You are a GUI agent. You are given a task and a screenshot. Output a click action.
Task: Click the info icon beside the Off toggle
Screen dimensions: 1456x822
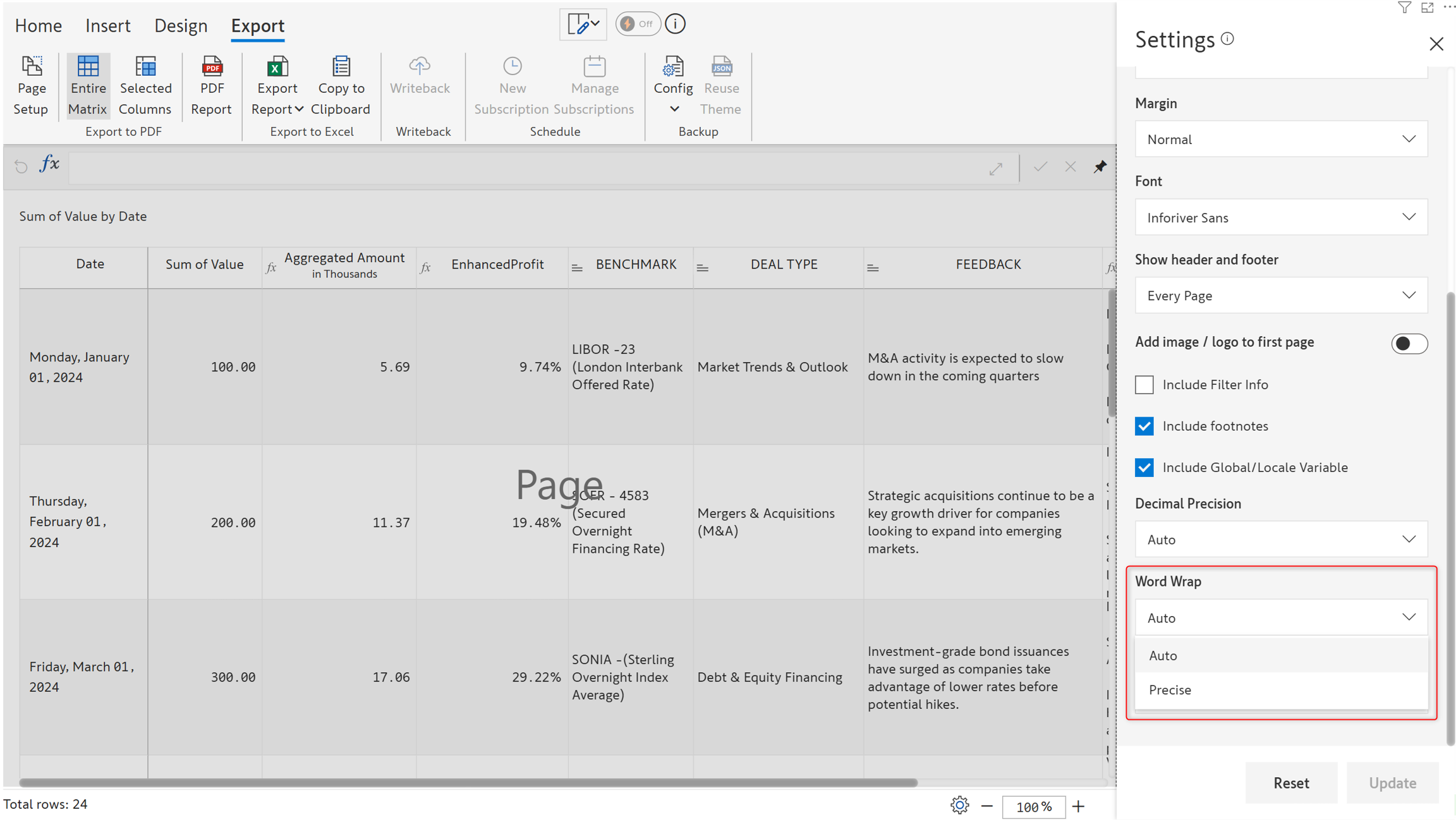tap(676, 24)
